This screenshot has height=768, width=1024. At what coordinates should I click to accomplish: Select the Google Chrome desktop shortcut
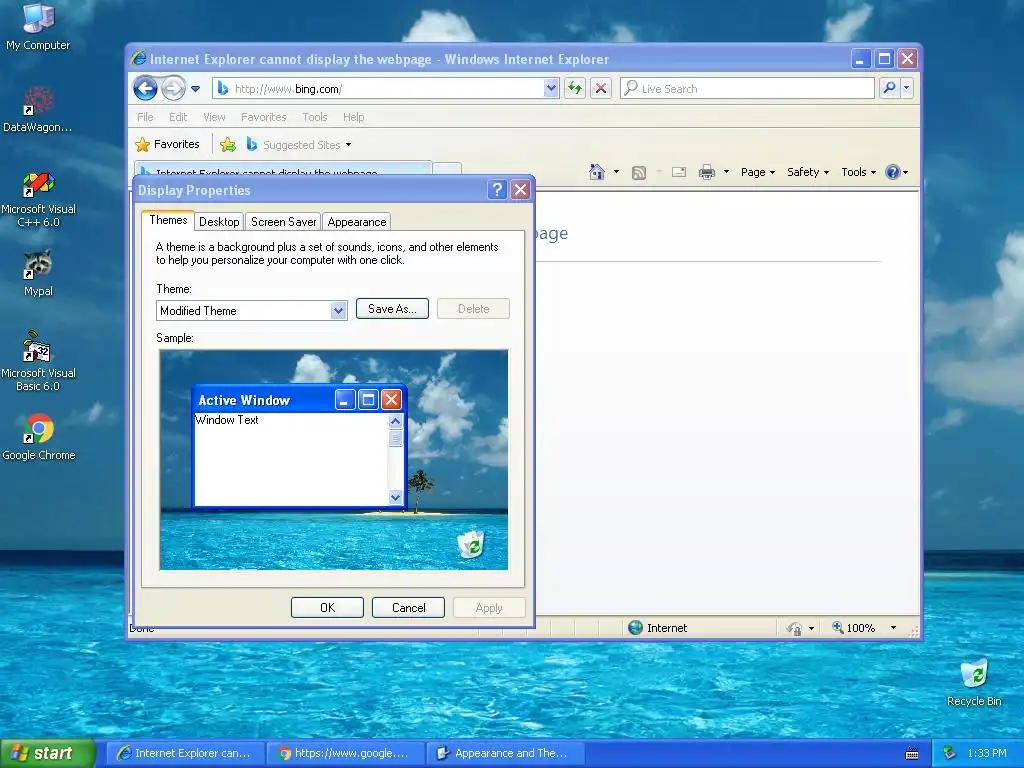pyautogui.click(x=39, y=437)
